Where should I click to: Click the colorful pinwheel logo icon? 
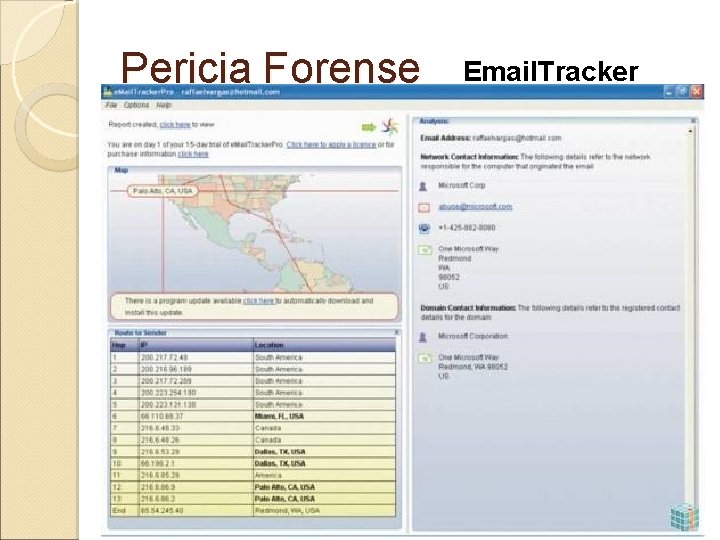(x=390, y=127)
